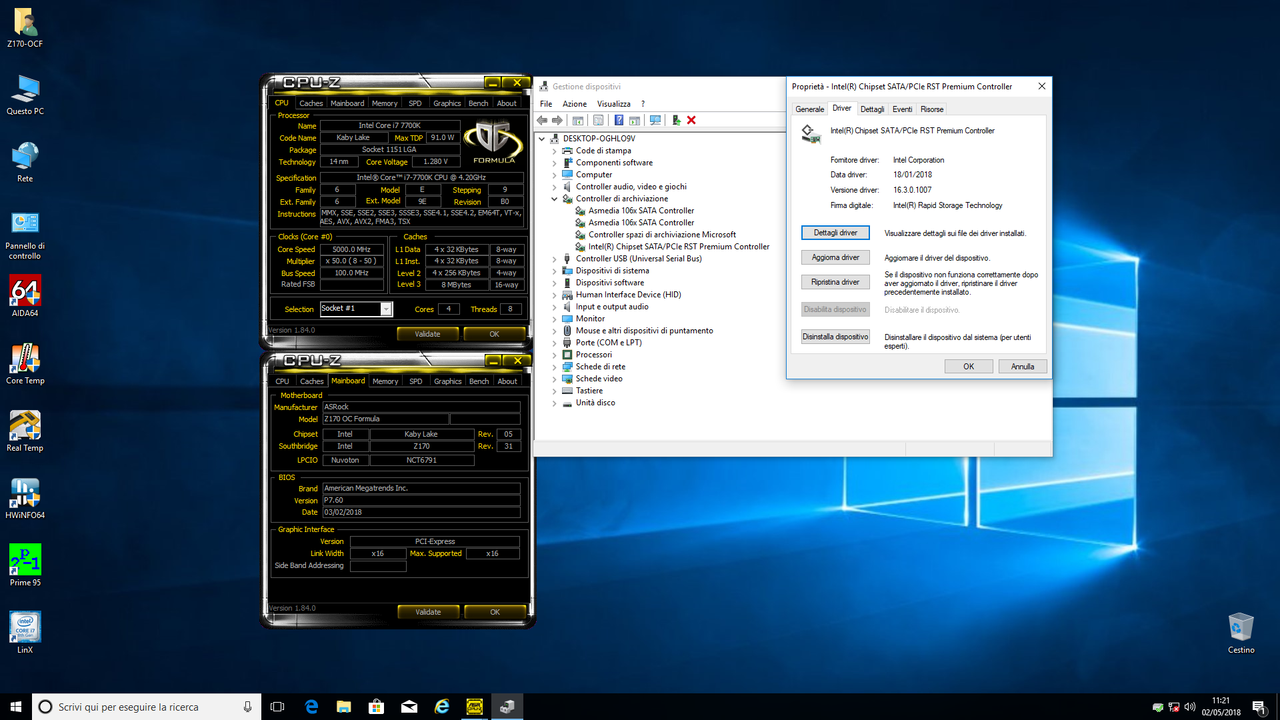
Task: Click the CPU-Z yellow taskbar icon
Action: pos(474,706)
